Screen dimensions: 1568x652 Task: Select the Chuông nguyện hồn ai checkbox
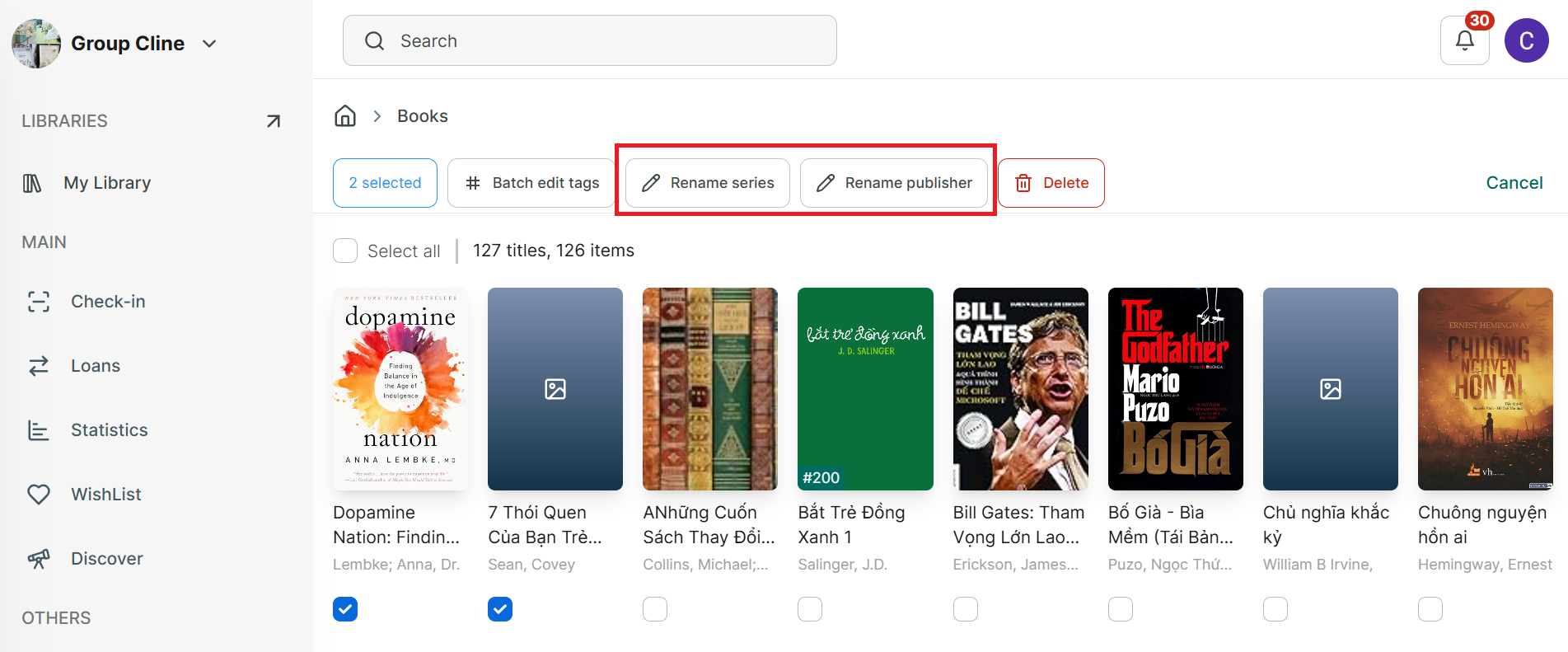(x=1430, y=609)
